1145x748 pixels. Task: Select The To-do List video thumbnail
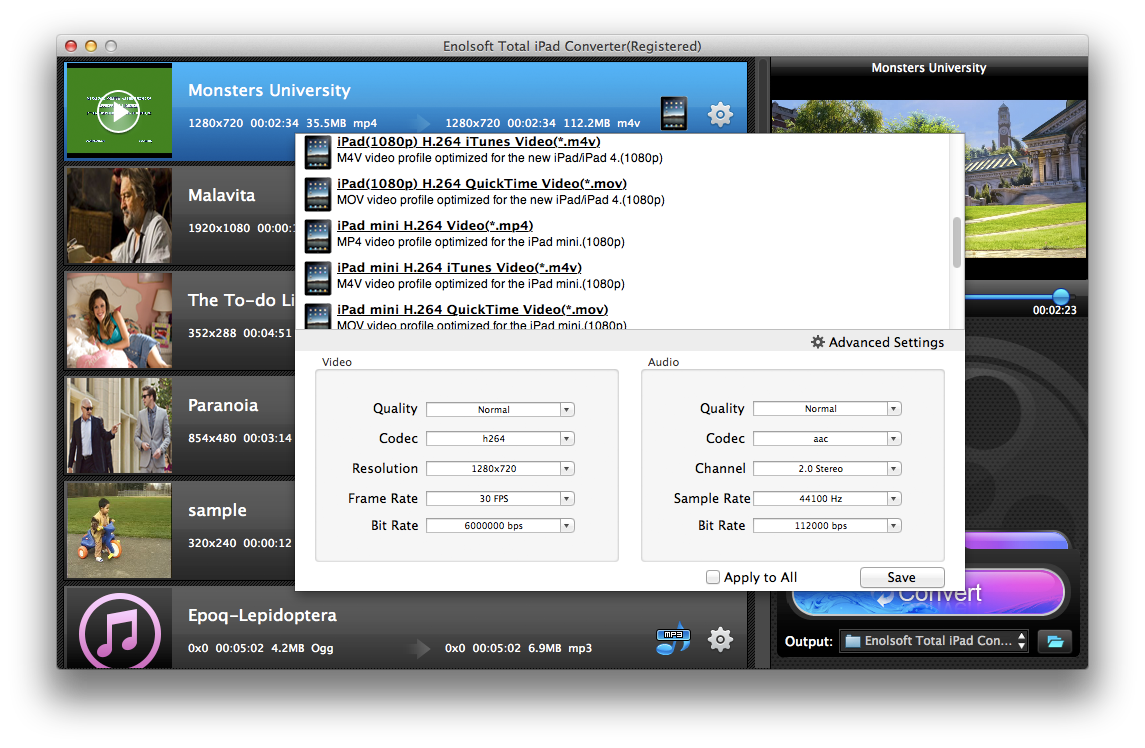coord(119,320)
